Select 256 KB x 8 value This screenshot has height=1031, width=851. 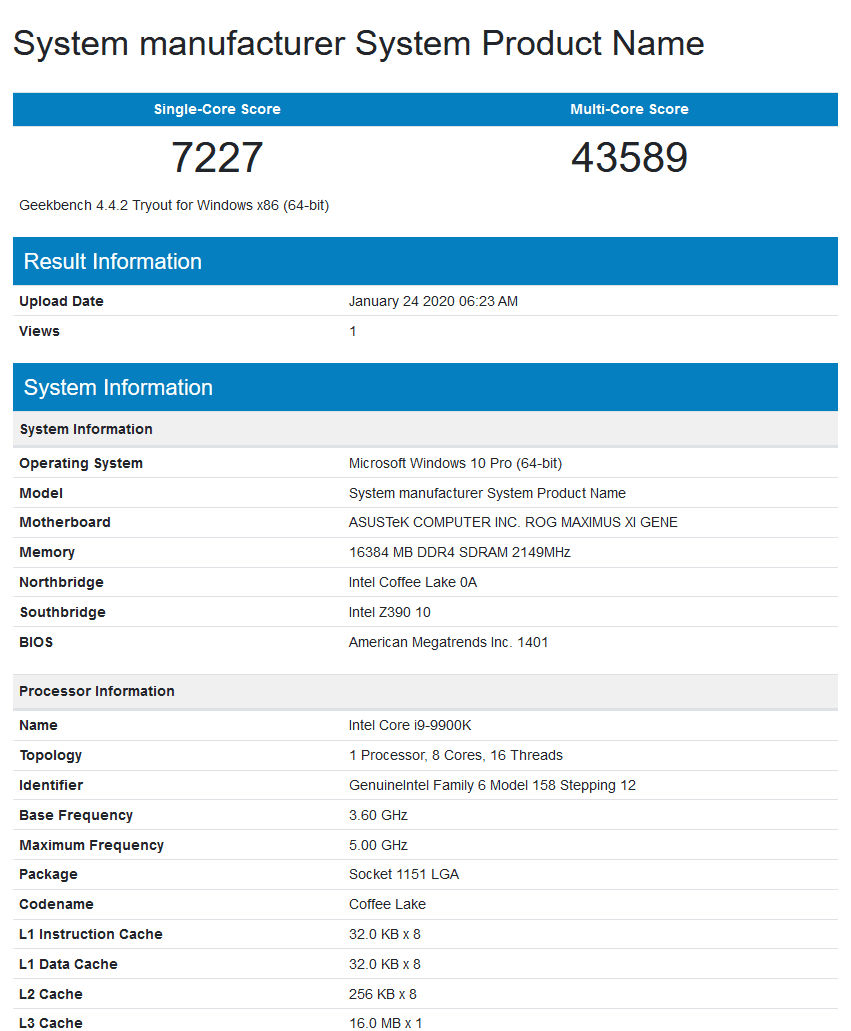coord(383,994)
